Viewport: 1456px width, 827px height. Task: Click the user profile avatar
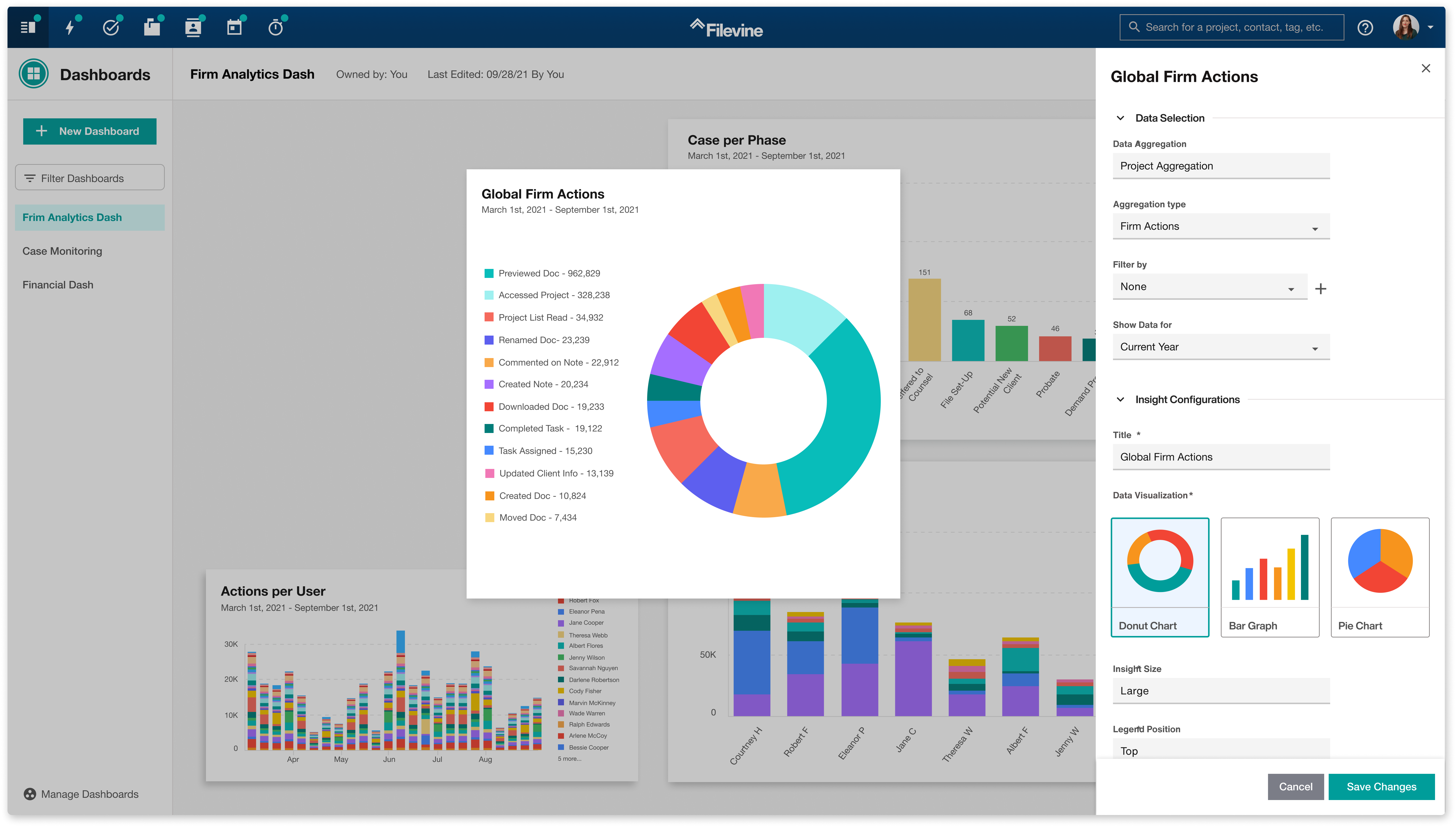pyautogui.click(x=1406, y=27)
